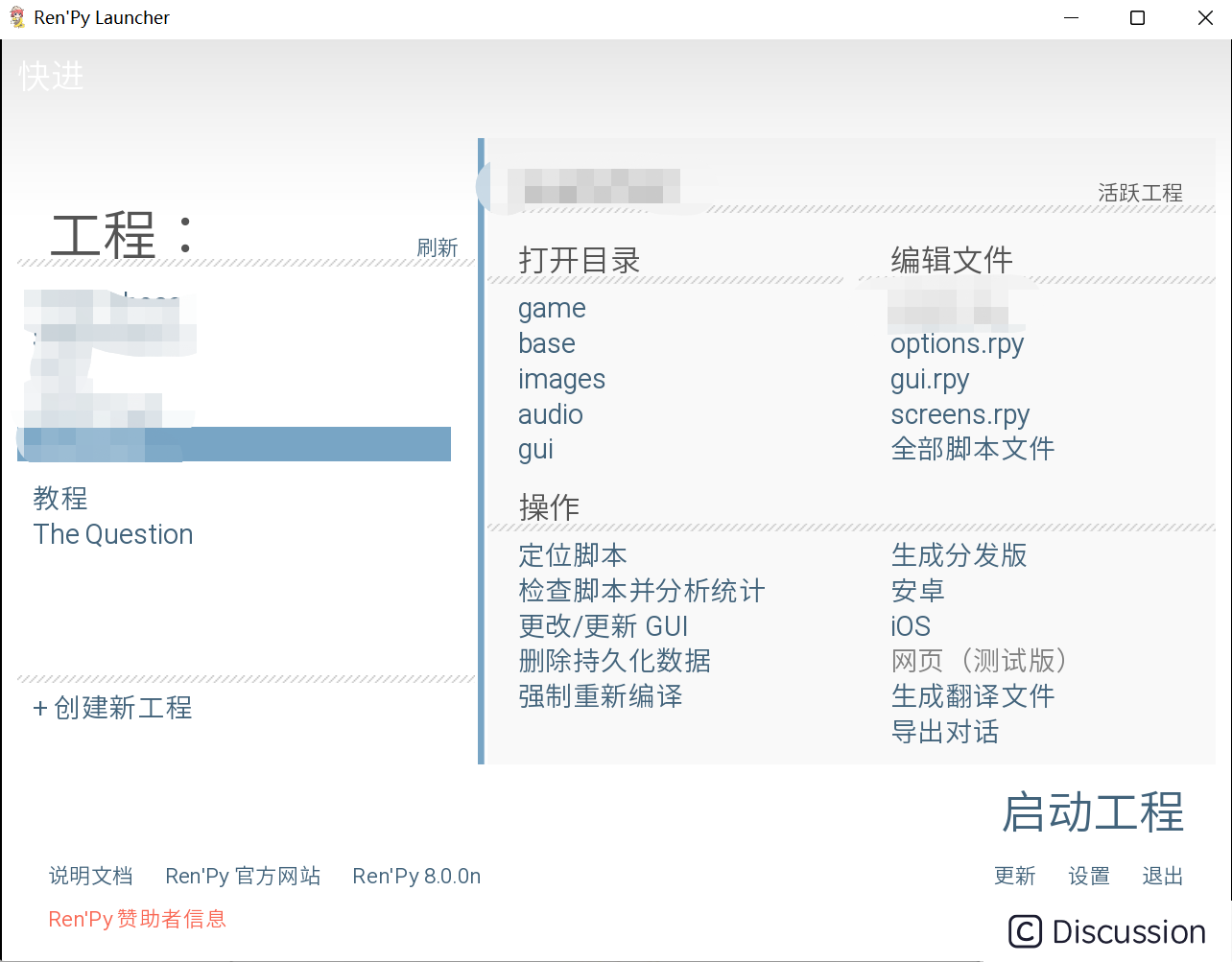Maximize the Ren'Py Launcher window
The width and height of the screenshot is (1232, 962).
[1137, 17]
